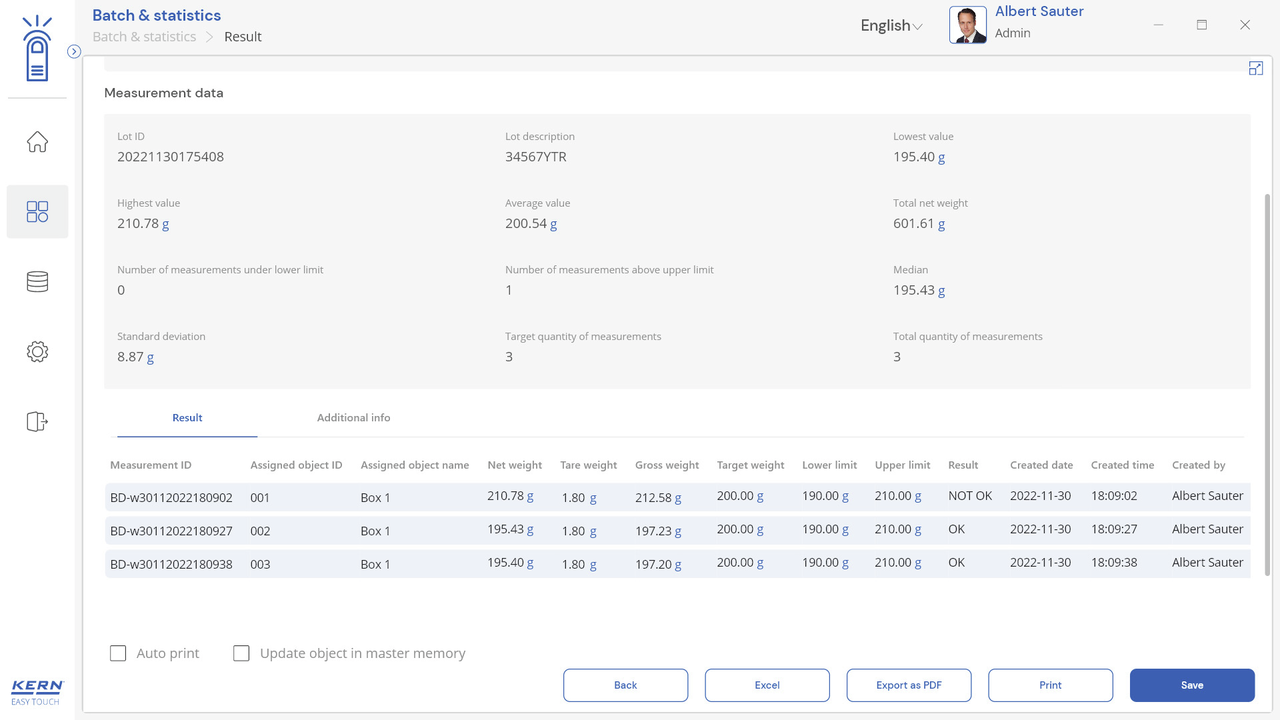Image resolution: width=1280 pixels, height=720 pixels.
Task: Select the Result tab
Action: pos(187,418)
